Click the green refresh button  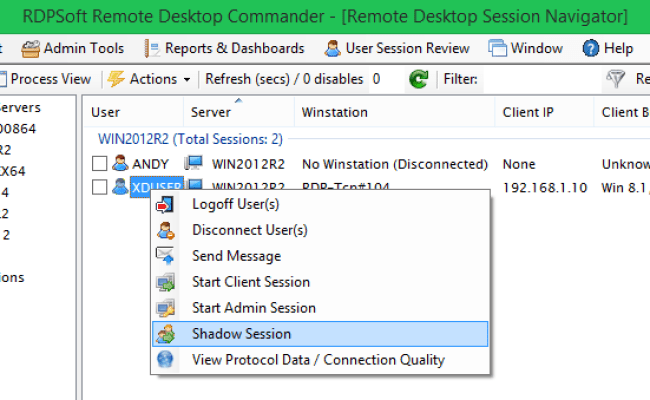point(419,79)
